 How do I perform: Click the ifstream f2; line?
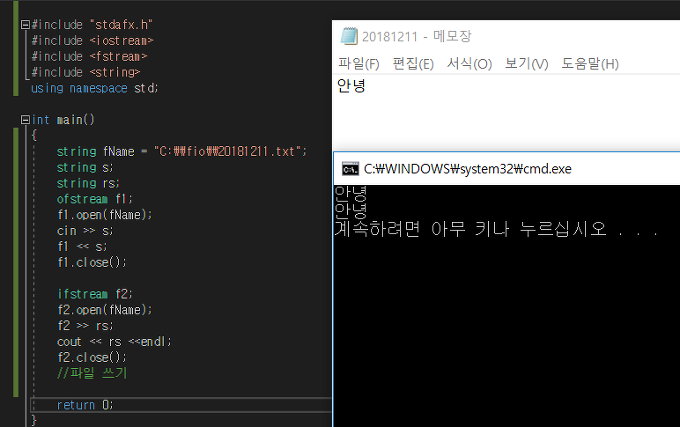(95, 294)
